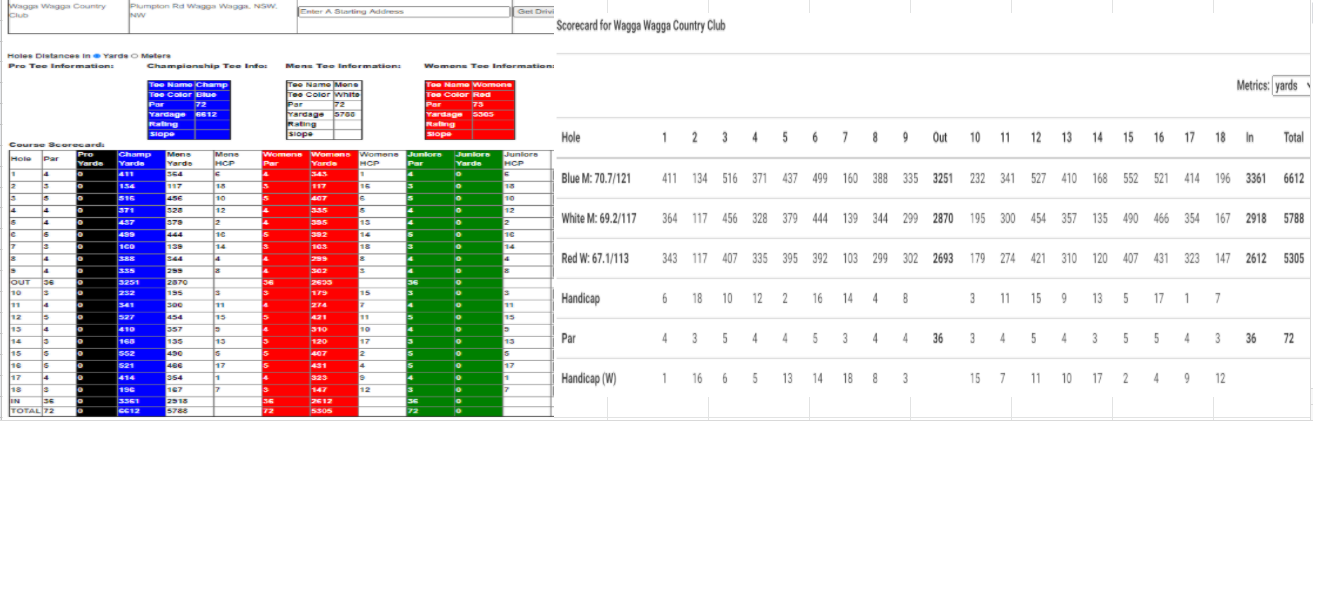Screen dimensions: 1332x610
Task: Click the Scorecard for Wagga Wagga Country Club title
Action: coord(641,25)
